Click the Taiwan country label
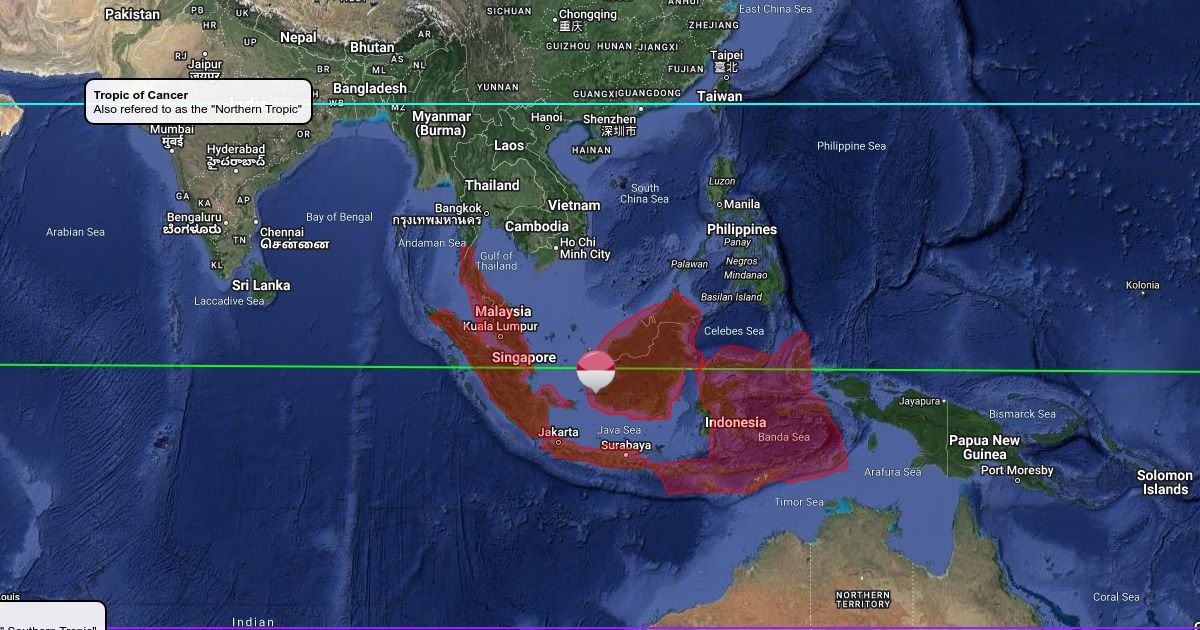The width and height of the screenshot is (1200, 630). pos(720,96)
